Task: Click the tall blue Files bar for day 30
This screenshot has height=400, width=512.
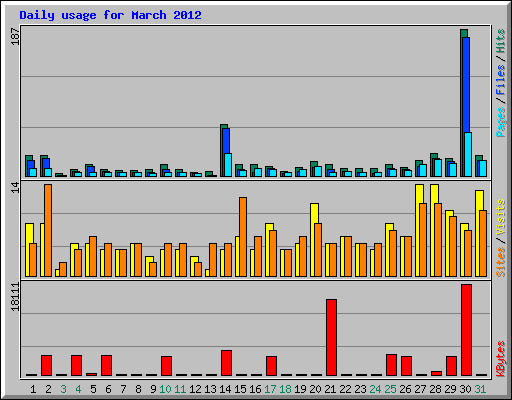Action: coord(466,85)
